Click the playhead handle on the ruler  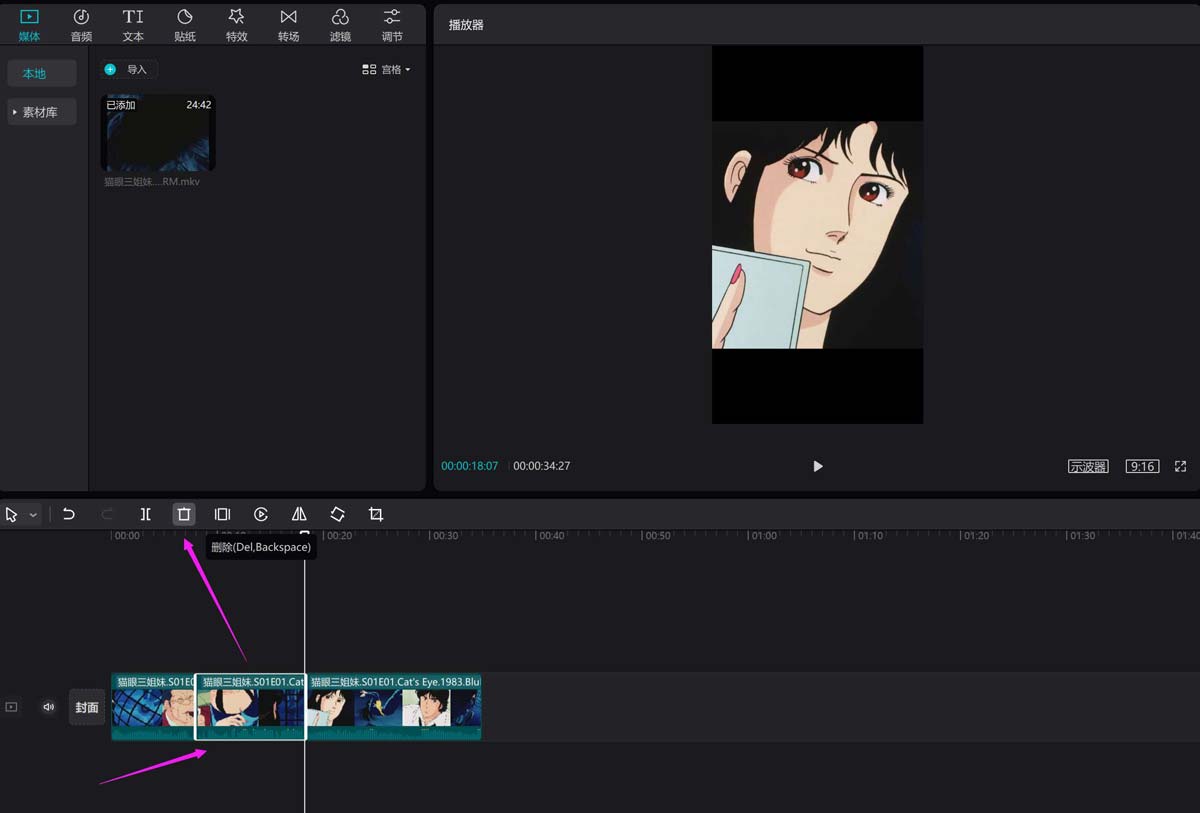[305, 534]
